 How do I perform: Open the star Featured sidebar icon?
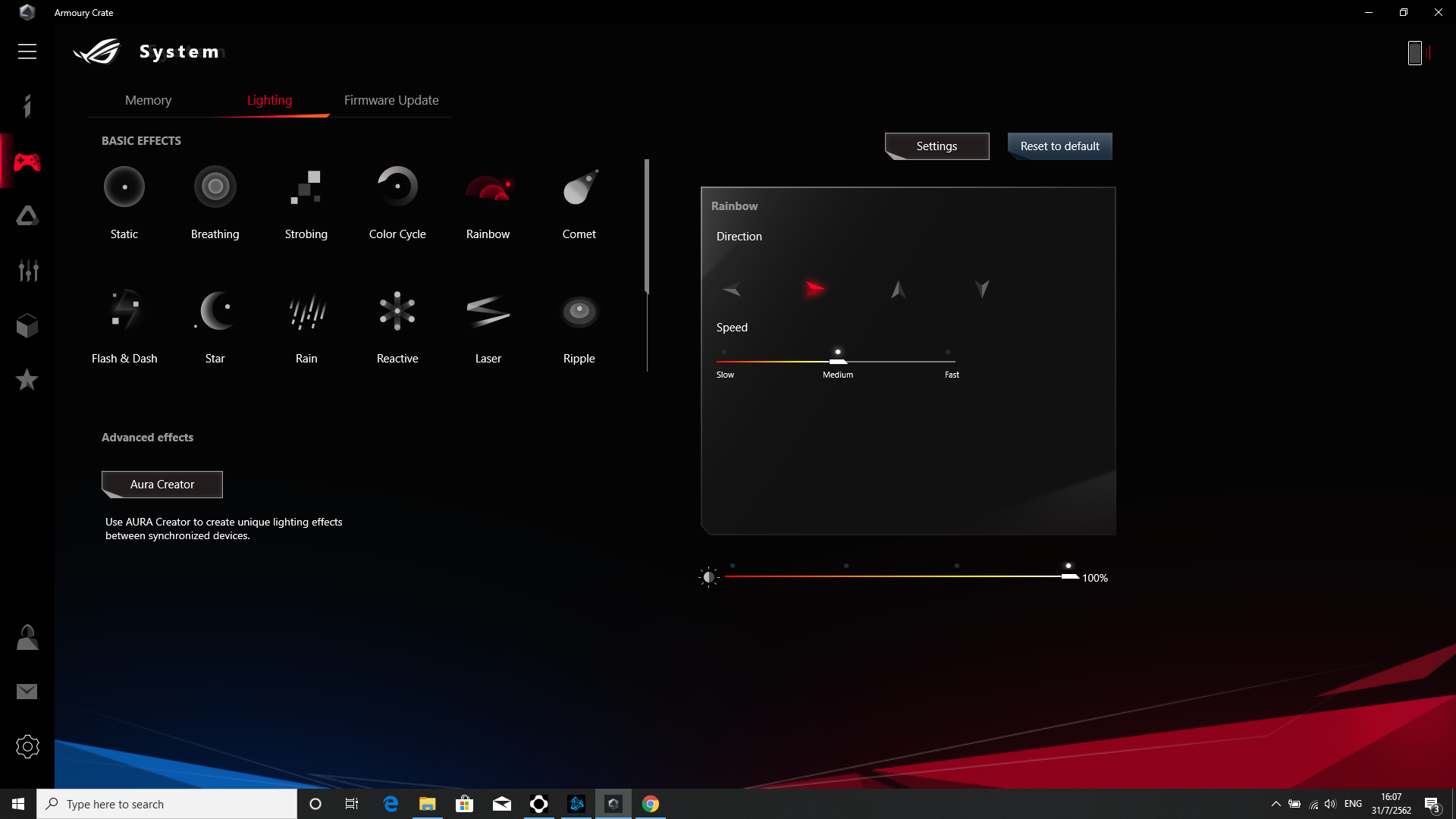point(27,379)
